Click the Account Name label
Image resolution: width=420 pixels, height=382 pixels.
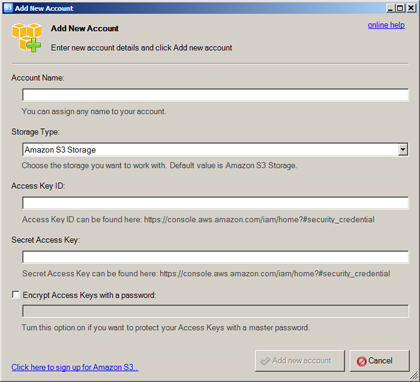[38, 78]
